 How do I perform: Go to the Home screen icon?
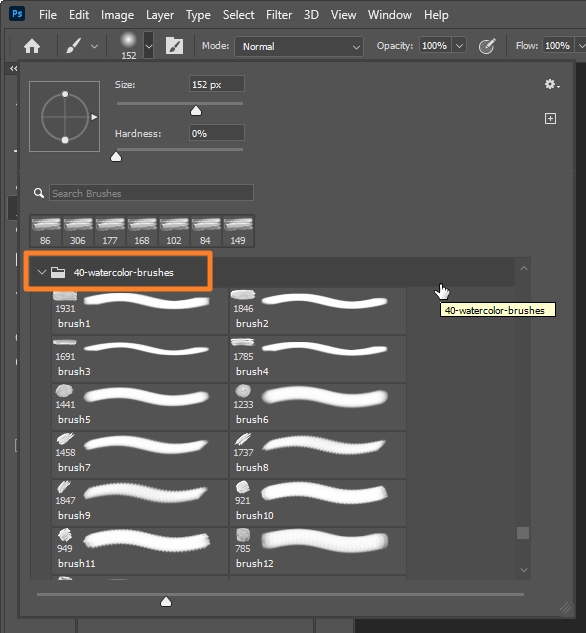pyautogui.click(x=32, y=46)
